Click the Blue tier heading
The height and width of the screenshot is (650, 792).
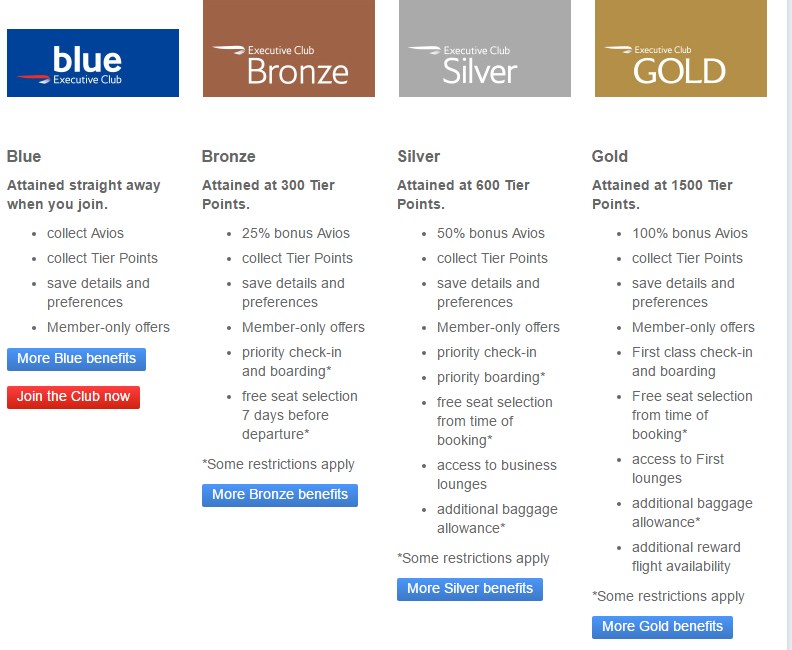click(x=24, y=156)
